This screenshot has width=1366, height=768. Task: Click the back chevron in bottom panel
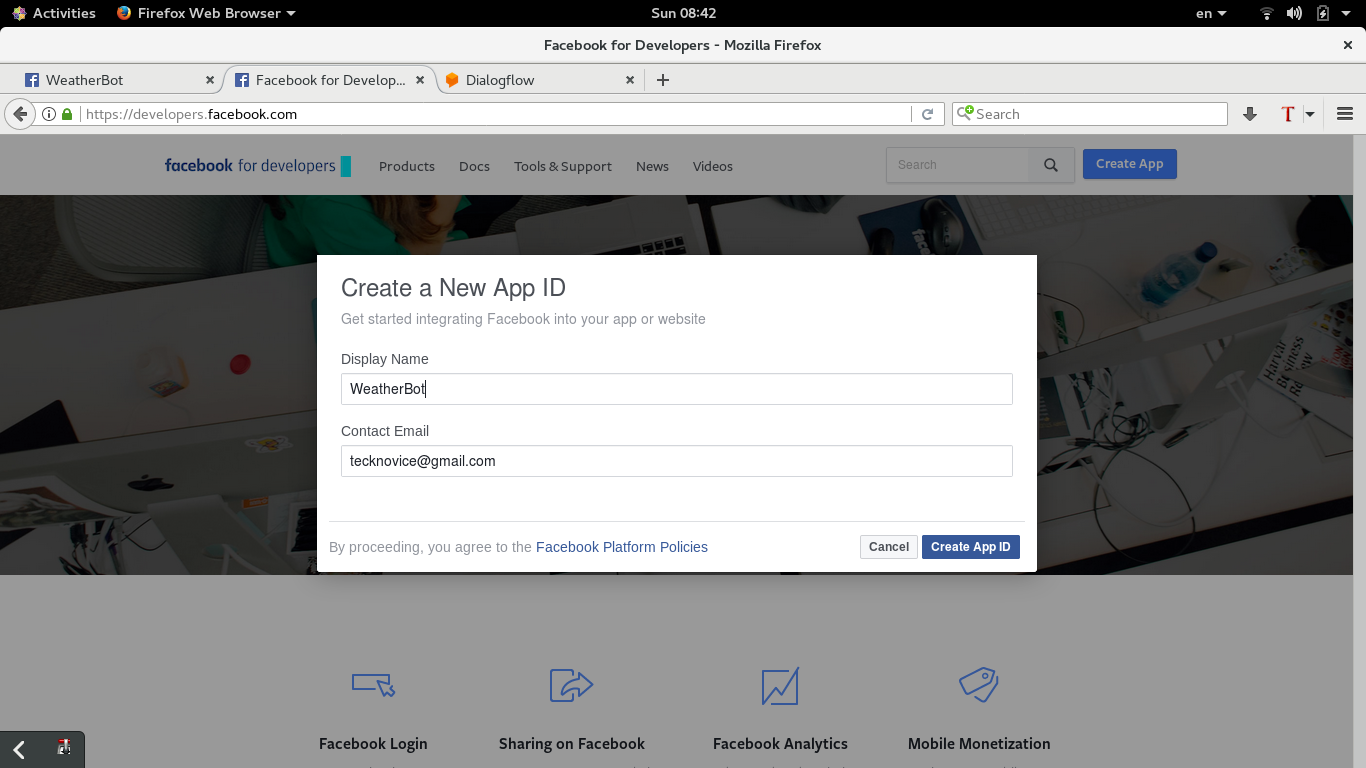[19, 750]
